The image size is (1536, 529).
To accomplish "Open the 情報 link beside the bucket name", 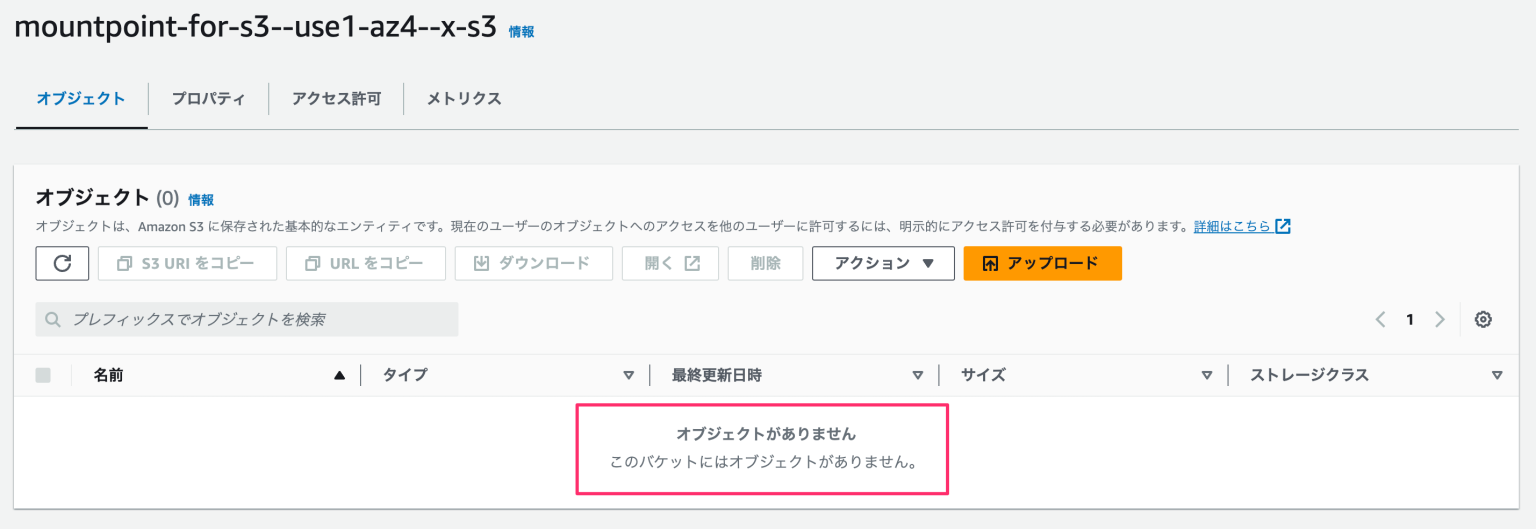I will (521, 32).
